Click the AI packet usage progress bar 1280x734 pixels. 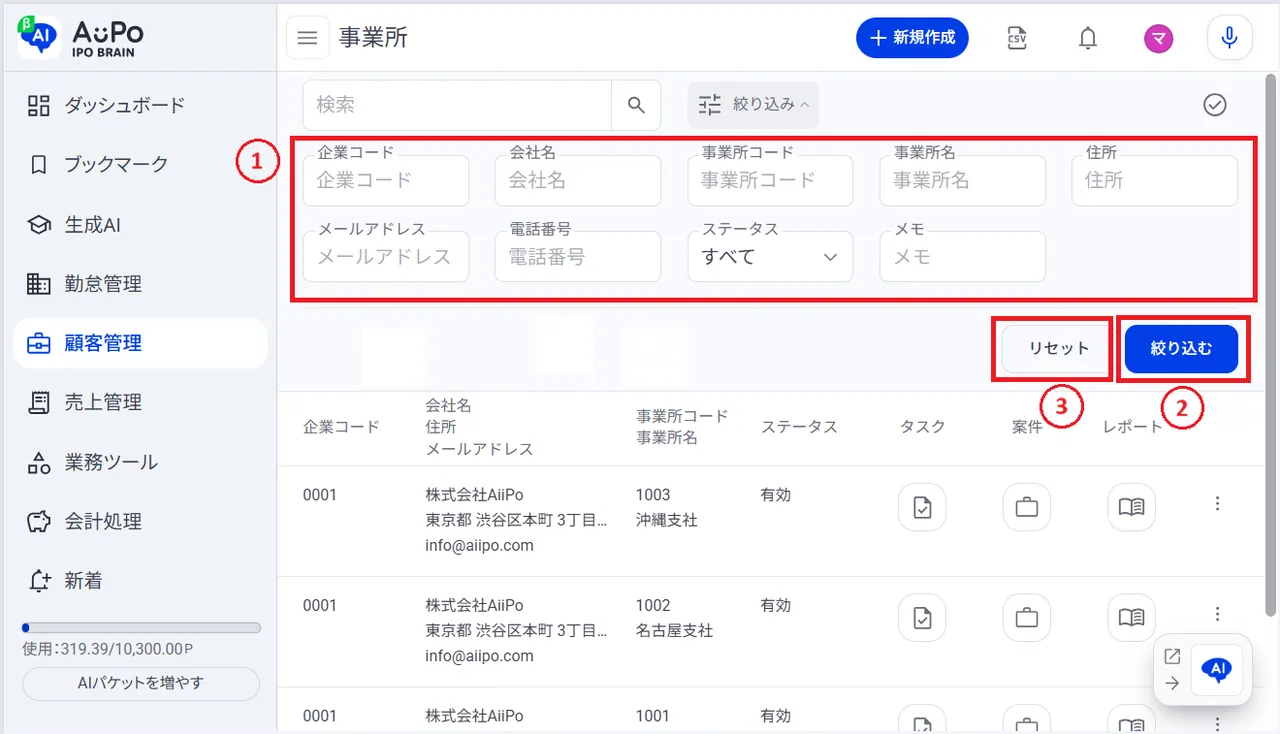coord(141,628)
